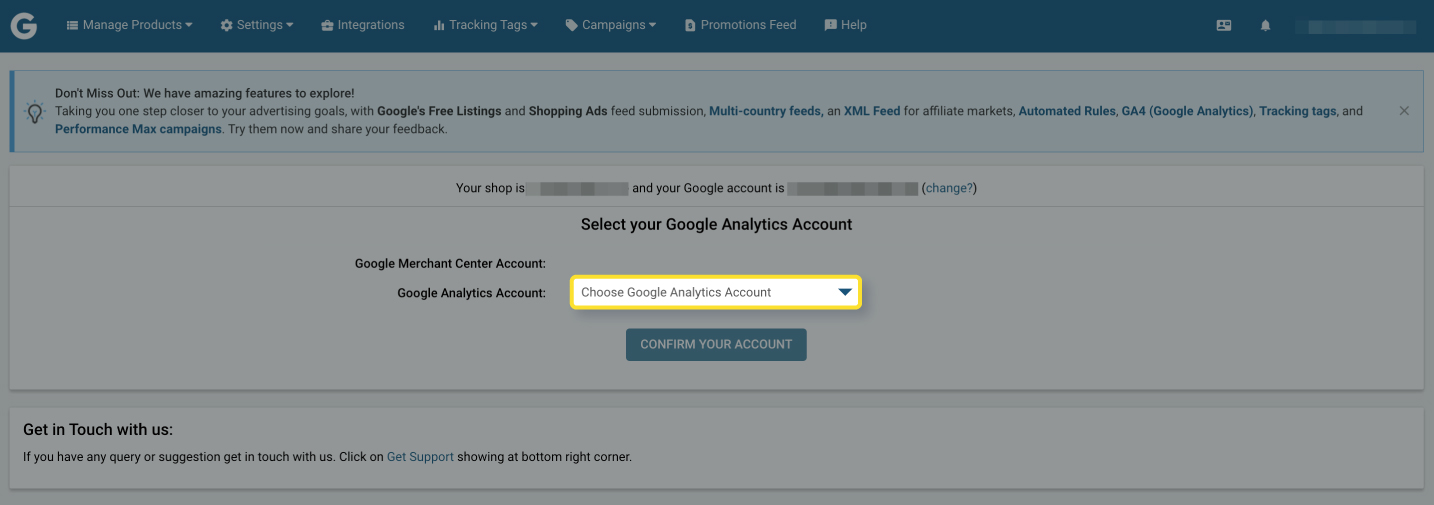
Task: Open the Settings dropdown menu
Action: (257, 25)
